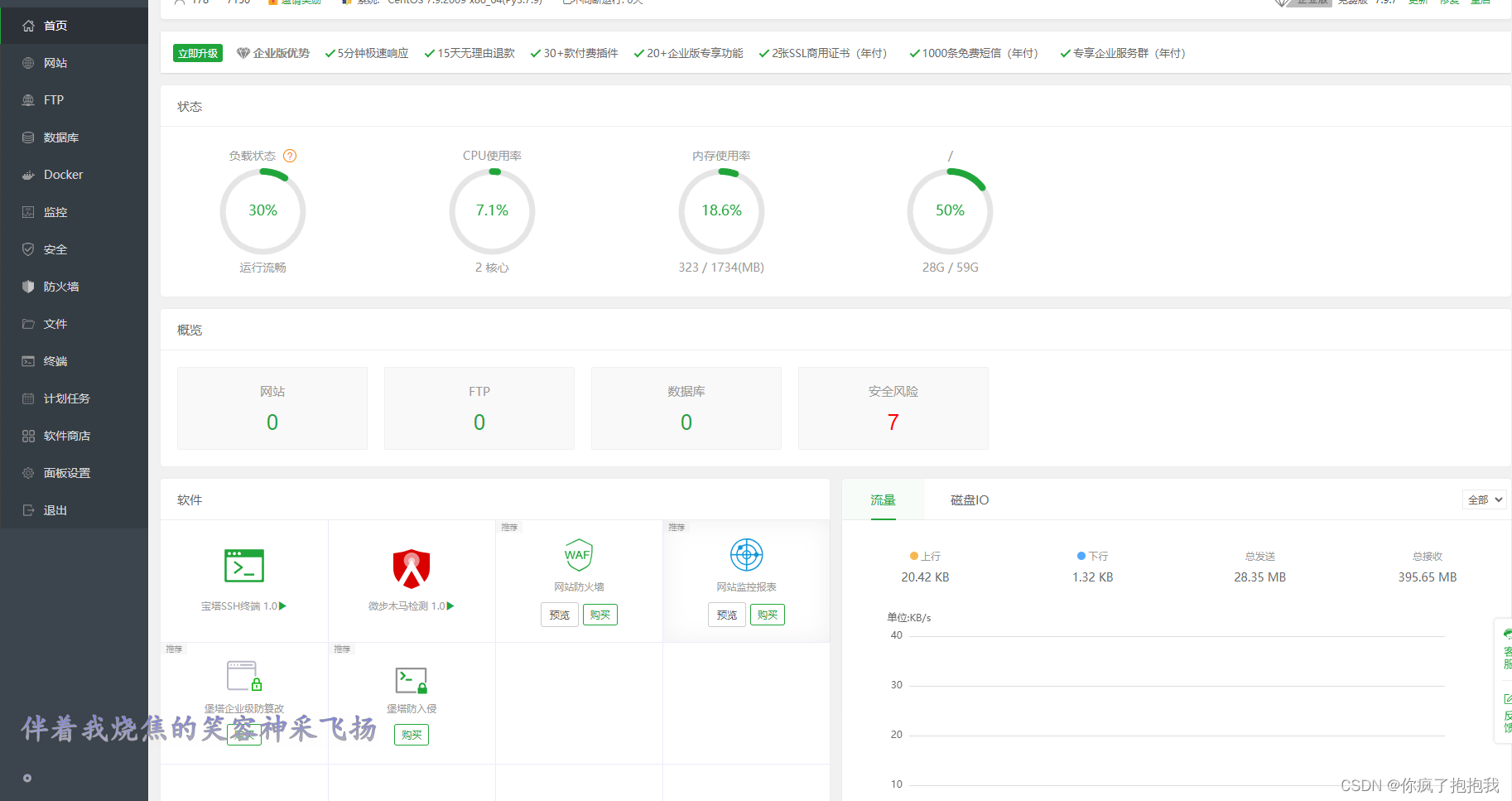Click the 2 核心 CPU core text
Screen dimensions: 1512x801
[x=492, y=268]
